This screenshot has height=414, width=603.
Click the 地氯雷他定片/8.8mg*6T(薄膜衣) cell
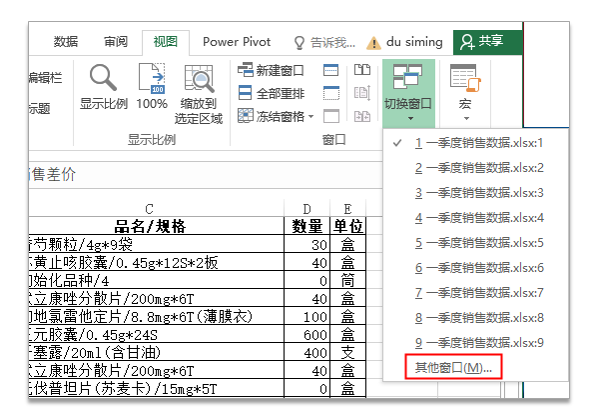pyautogui.click(x=157, y=316)
